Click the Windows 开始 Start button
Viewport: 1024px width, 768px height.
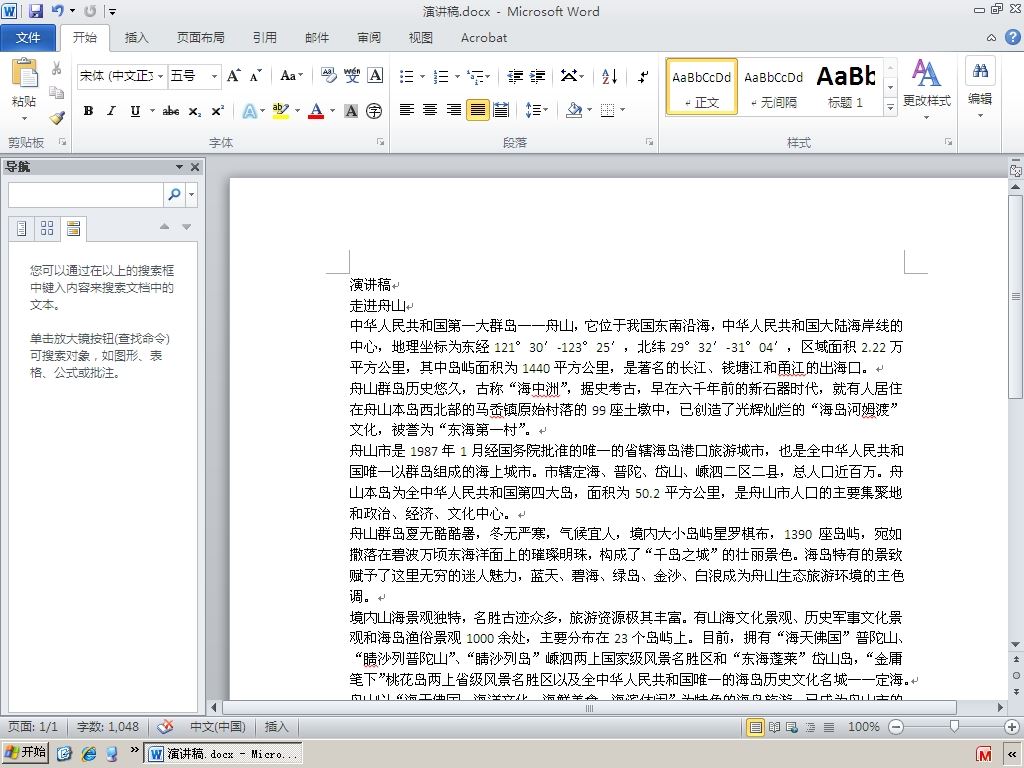point(25,753)
